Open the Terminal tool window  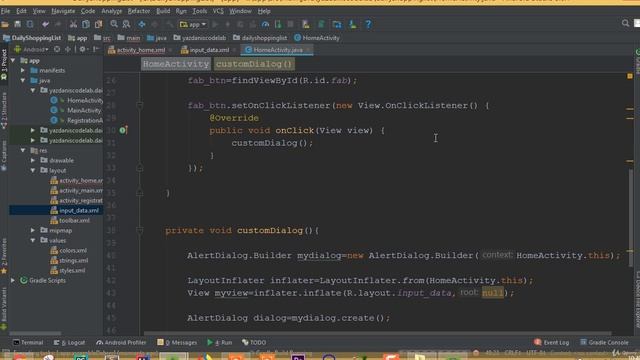28,342
